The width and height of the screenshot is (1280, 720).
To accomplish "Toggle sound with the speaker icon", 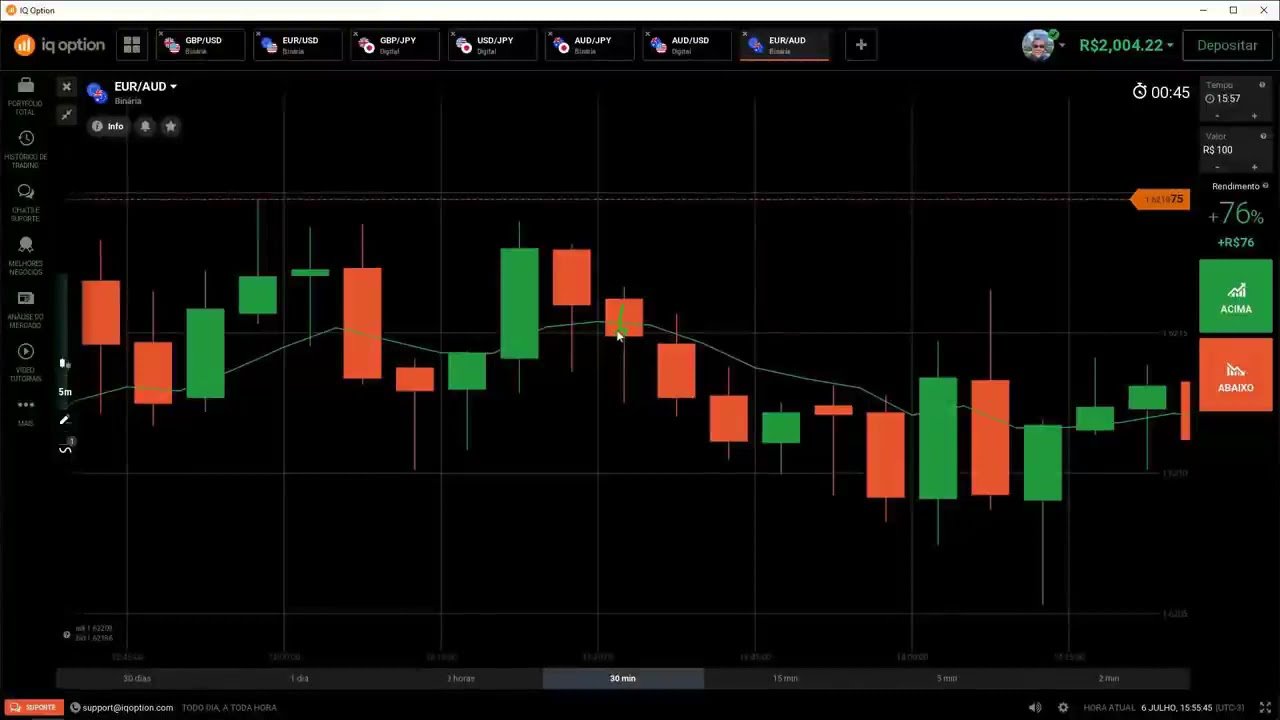I will (x=1035, y=707).
